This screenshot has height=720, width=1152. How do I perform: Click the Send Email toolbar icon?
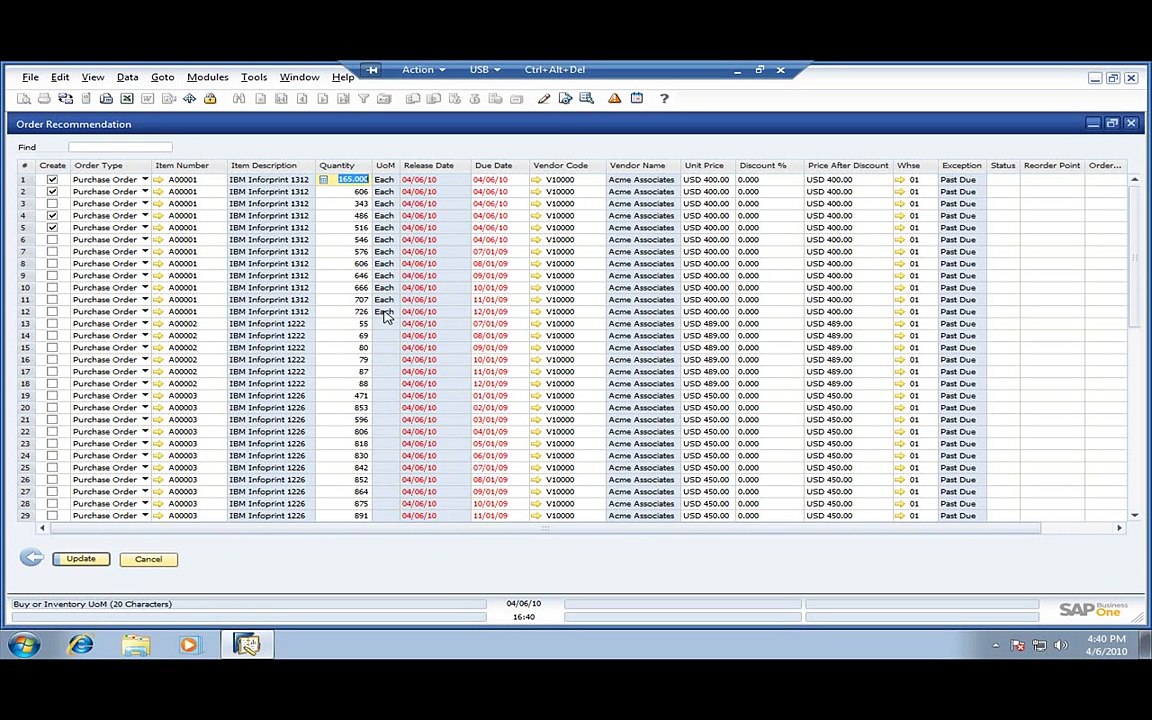(65, 98)
